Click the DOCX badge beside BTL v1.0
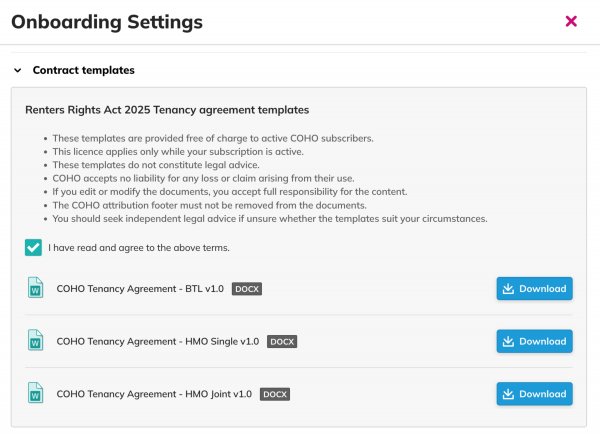Viewport: 600px width, 434px height. point(246,289)
